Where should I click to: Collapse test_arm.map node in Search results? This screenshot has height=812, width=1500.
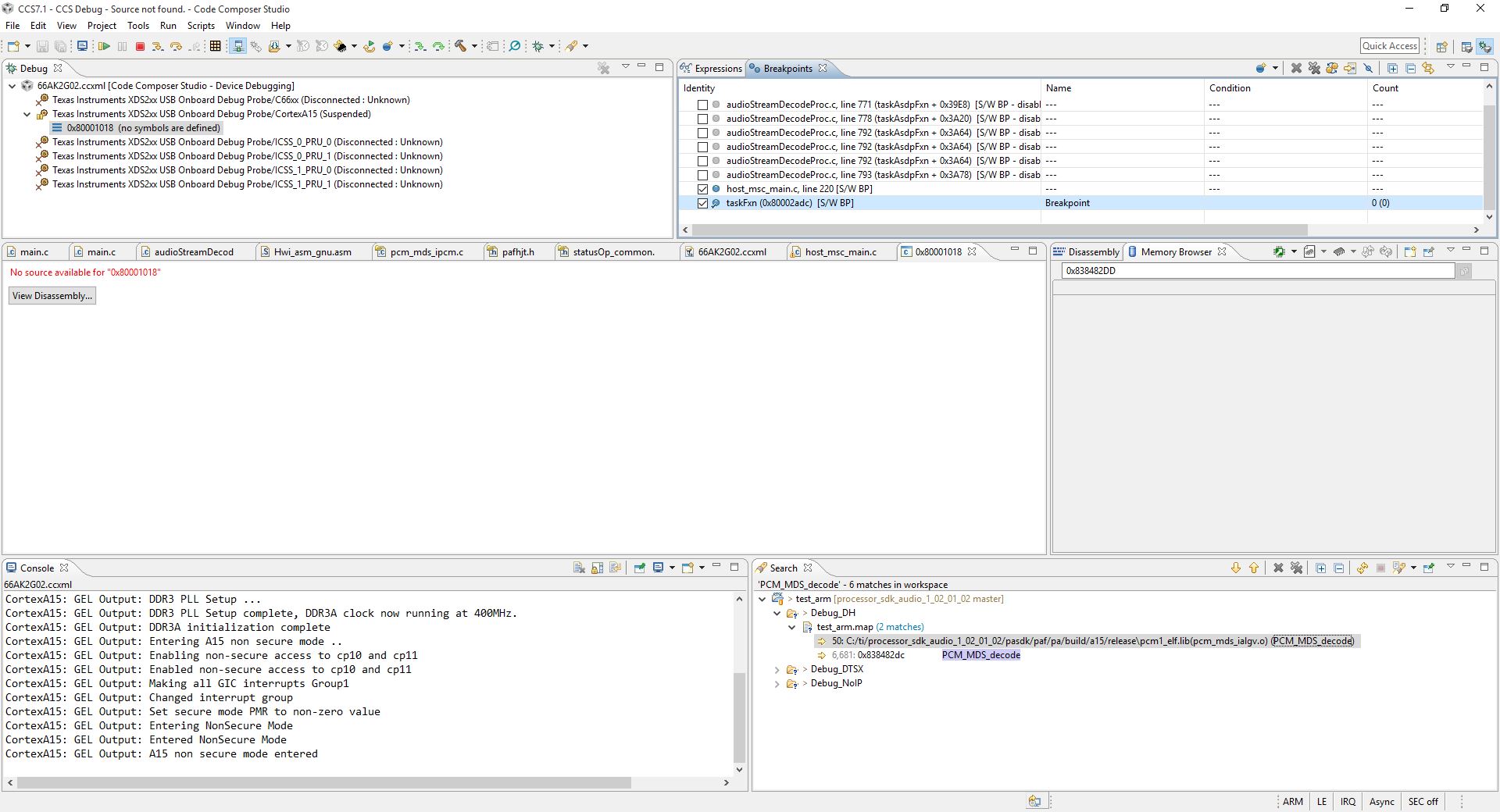791,627
